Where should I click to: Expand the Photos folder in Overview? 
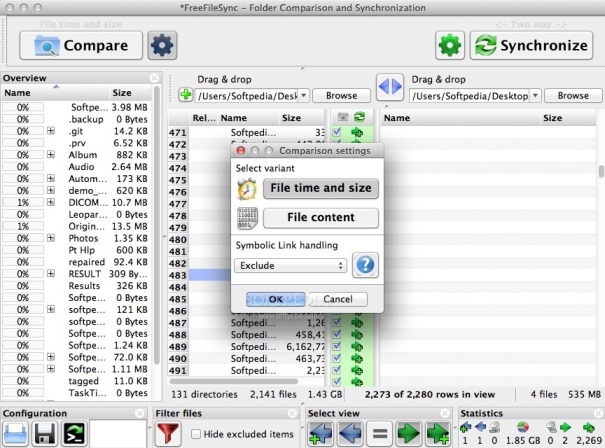click(51, 238)
